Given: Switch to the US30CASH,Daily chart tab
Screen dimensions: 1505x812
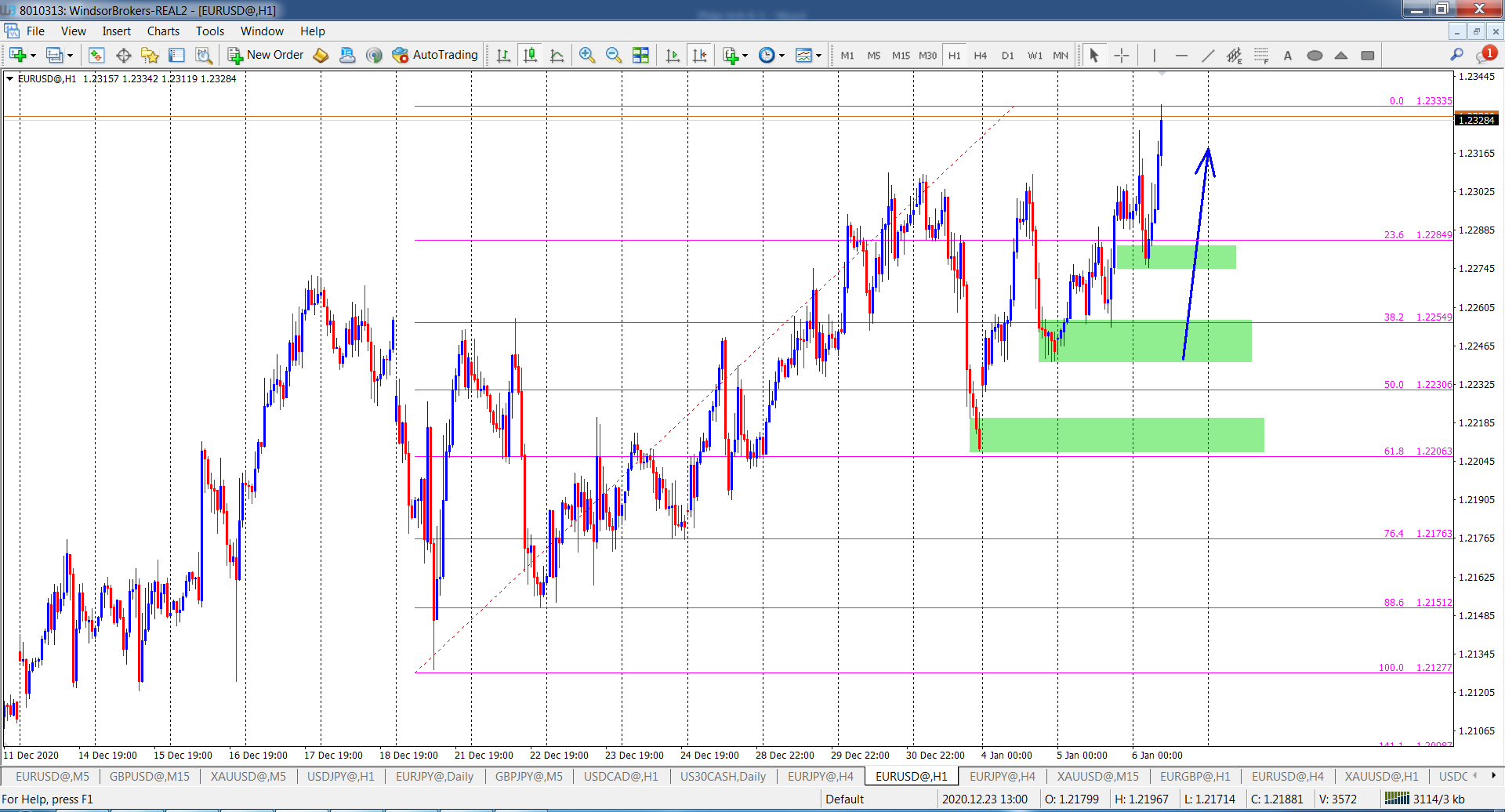Looking at the screenshot, I should (723, 776).
